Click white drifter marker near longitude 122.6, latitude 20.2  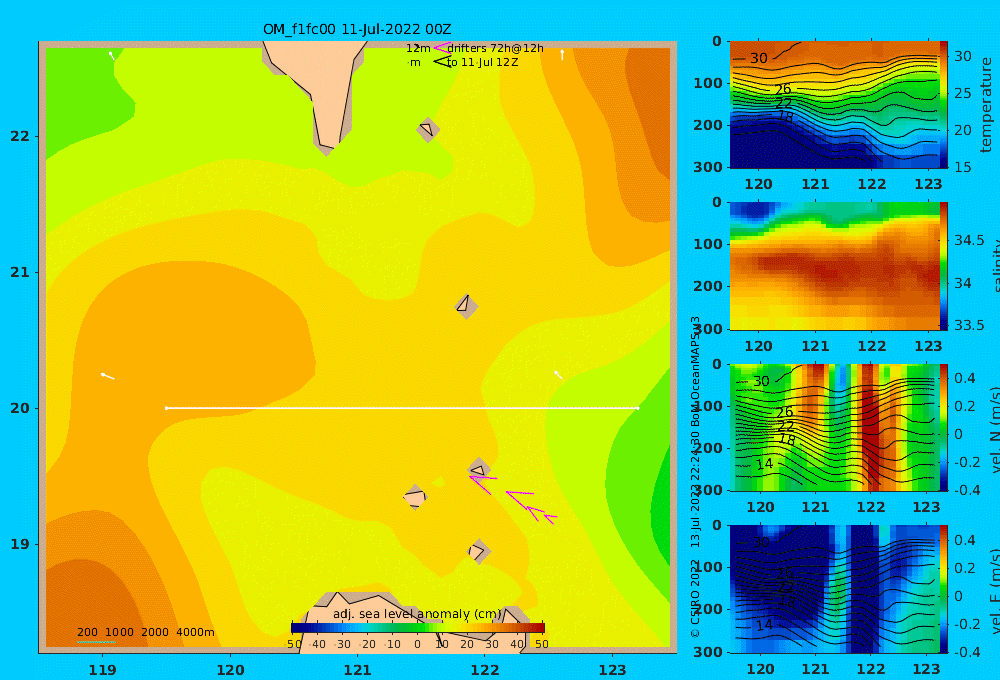559,375
